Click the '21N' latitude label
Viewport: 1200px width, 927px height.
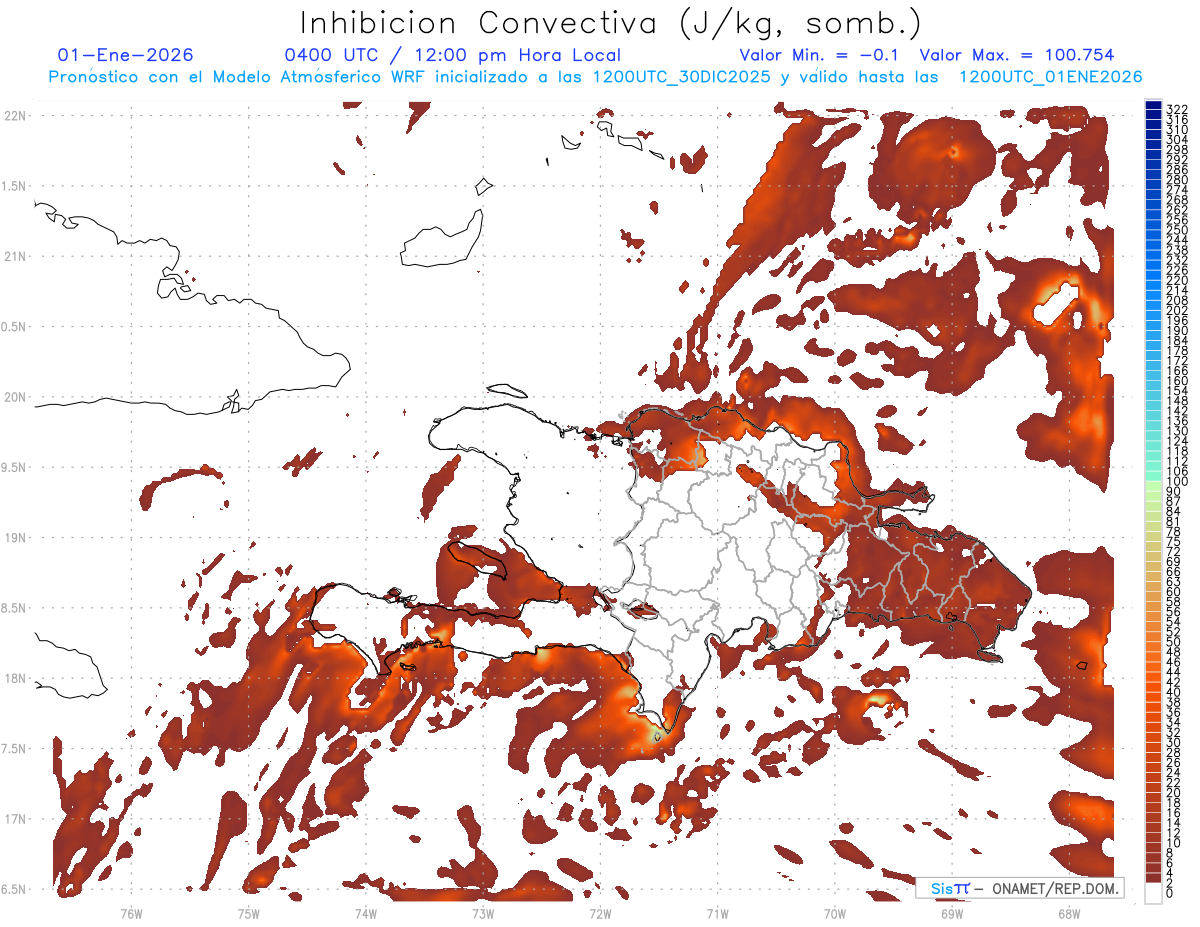click(x=15, y=257)
